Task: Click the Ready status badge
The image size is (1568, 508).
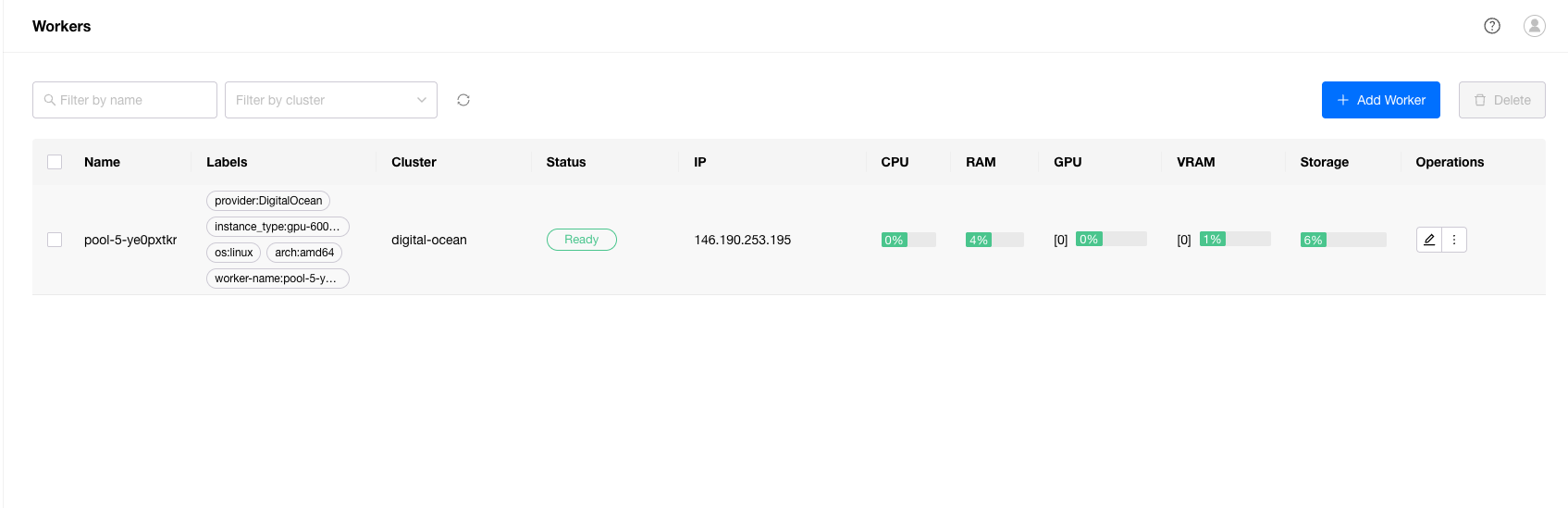Action: [581, 240]
